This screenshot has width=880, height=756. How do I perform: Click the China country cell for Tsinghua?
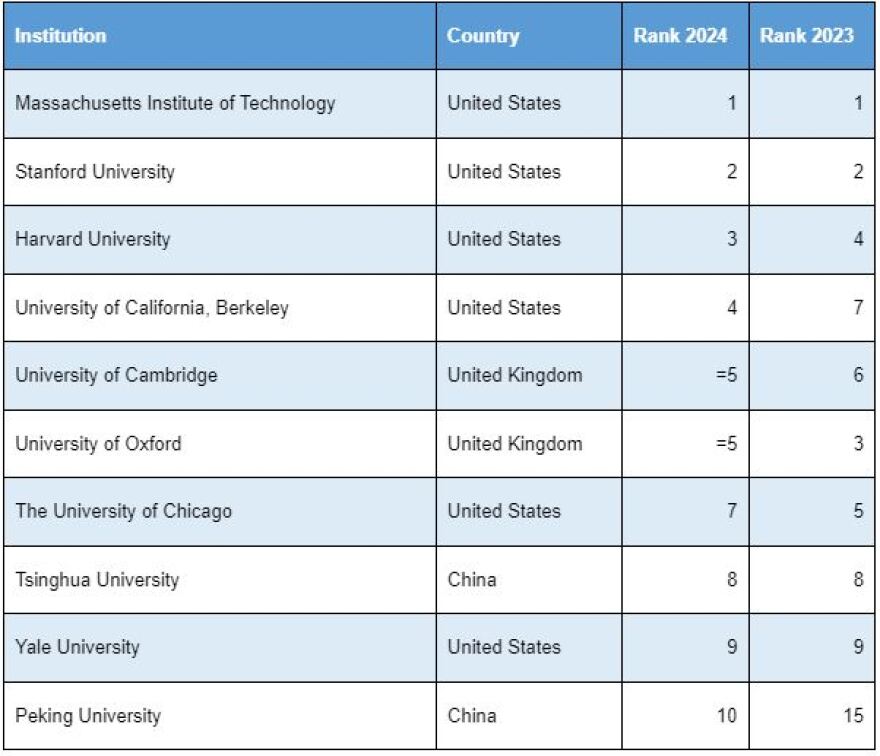point(472,579)
